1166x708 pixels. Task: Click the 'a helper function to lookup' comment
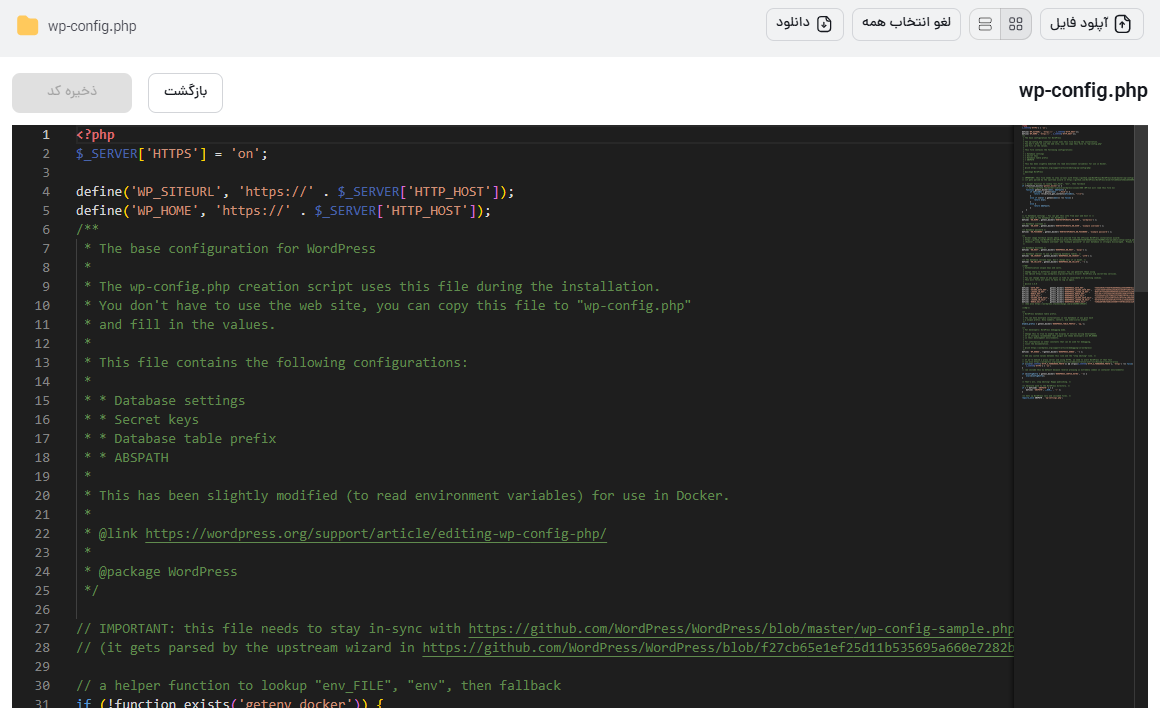pyautogui.click(x=318, y=686)
